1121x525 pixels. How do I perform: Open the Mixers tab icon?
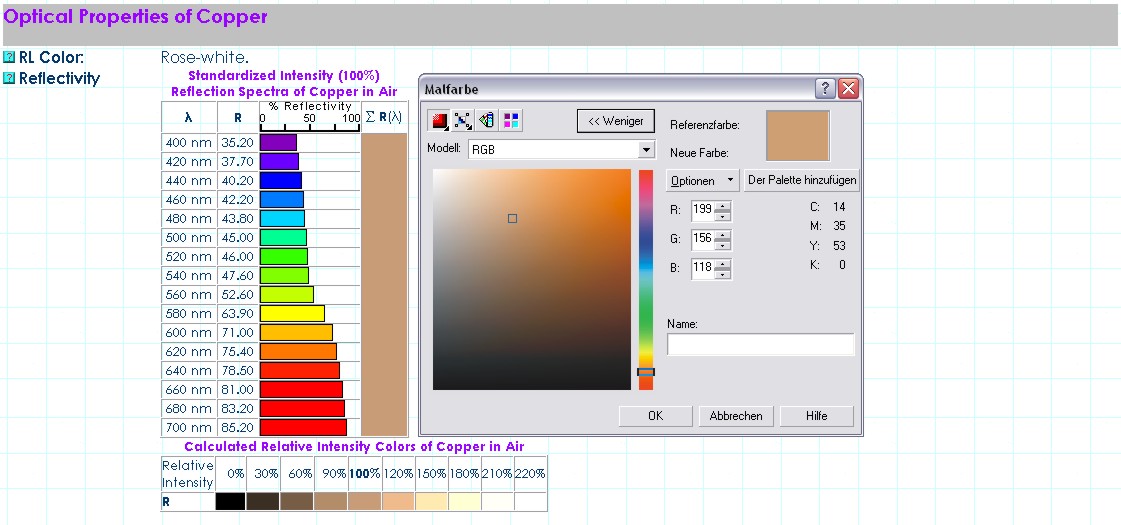[x=463, y=121]
